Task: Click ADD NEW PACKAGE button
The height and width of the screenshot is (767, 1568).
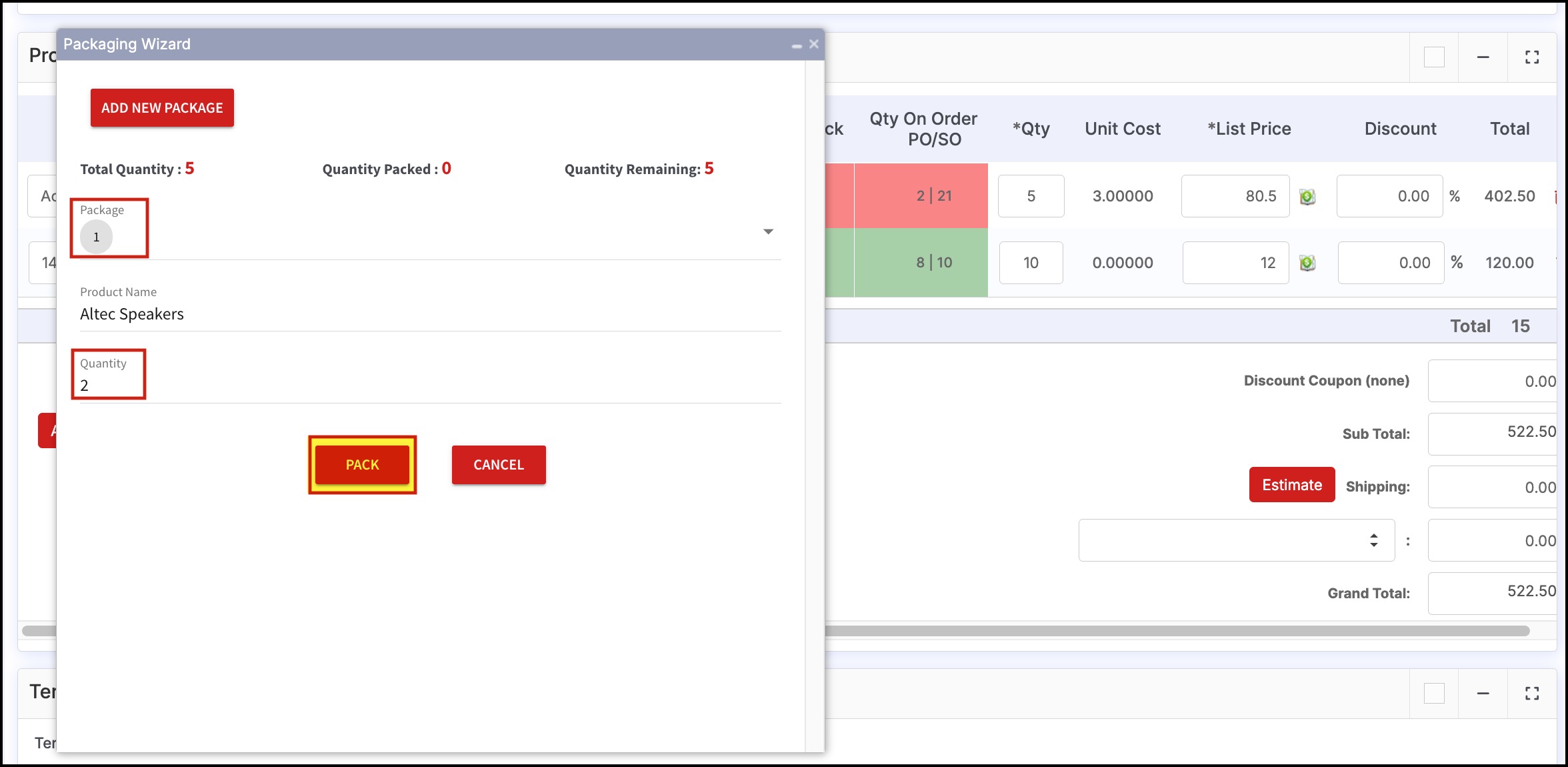Action: click(x=162, y=108)
